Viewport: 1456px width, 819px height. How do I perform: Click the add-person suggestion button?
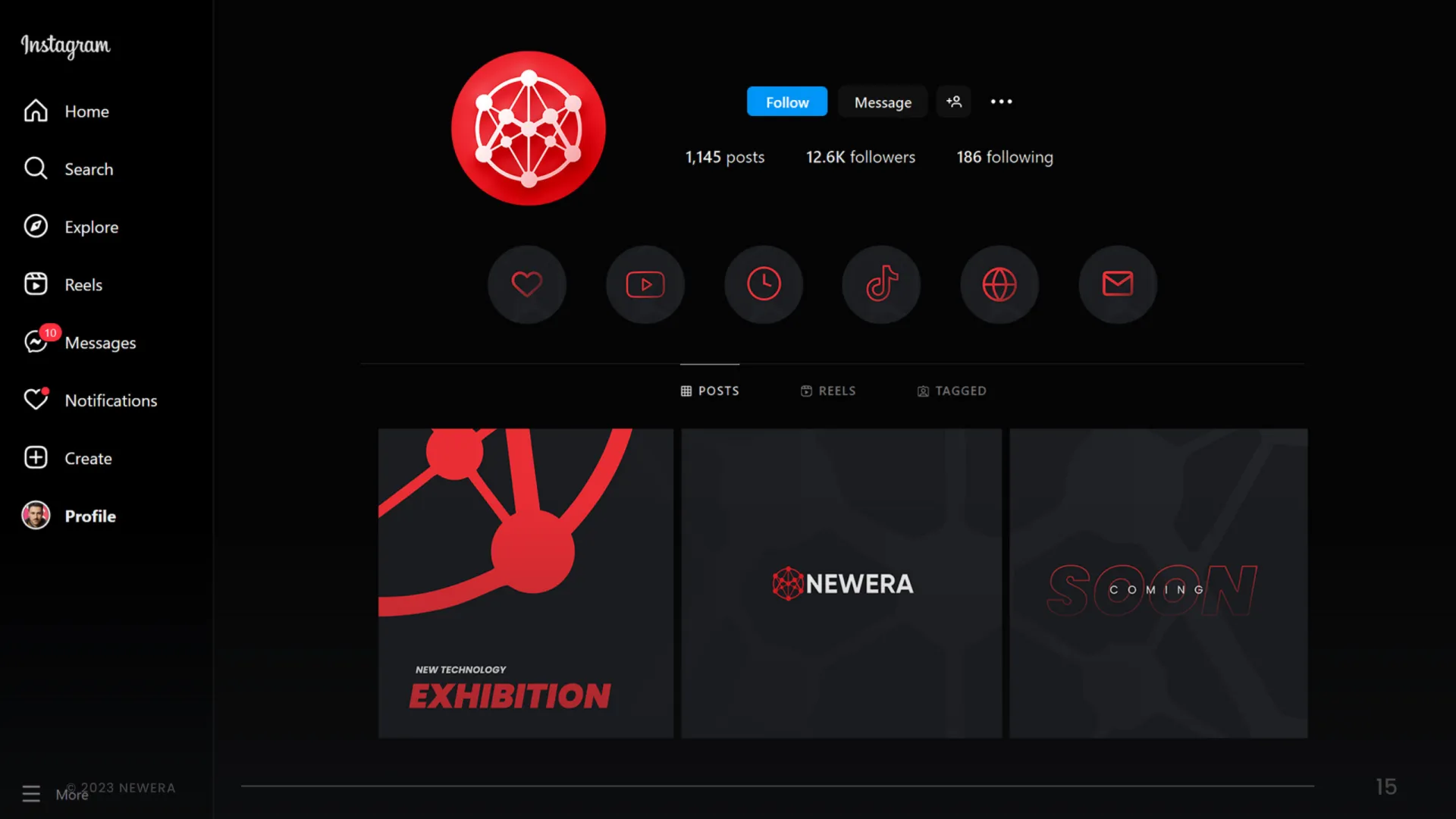[x=954, y=102]
